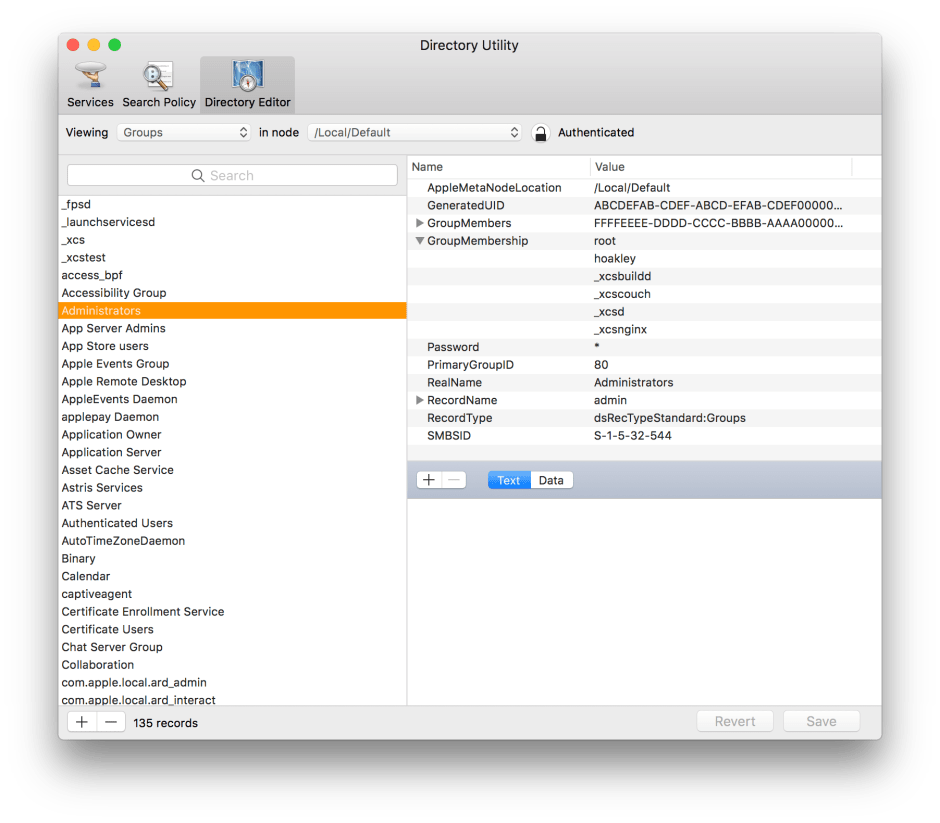Switch attribute view to Data
The height and width of the screenshot is (823, 940).
click(x=551, y=480)
